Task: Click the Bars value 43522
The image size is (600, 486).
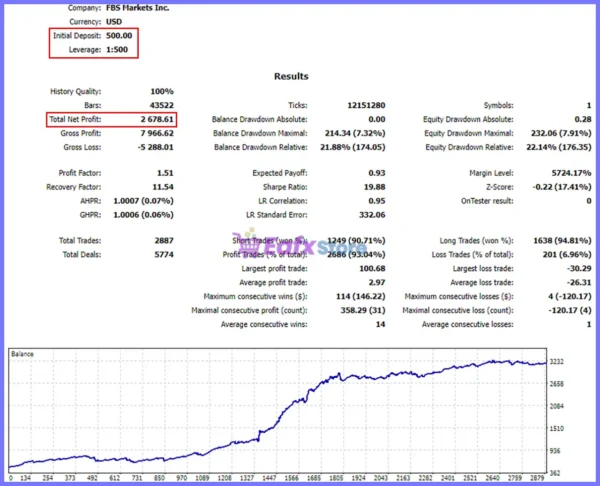Action: (x=161, y=105)
